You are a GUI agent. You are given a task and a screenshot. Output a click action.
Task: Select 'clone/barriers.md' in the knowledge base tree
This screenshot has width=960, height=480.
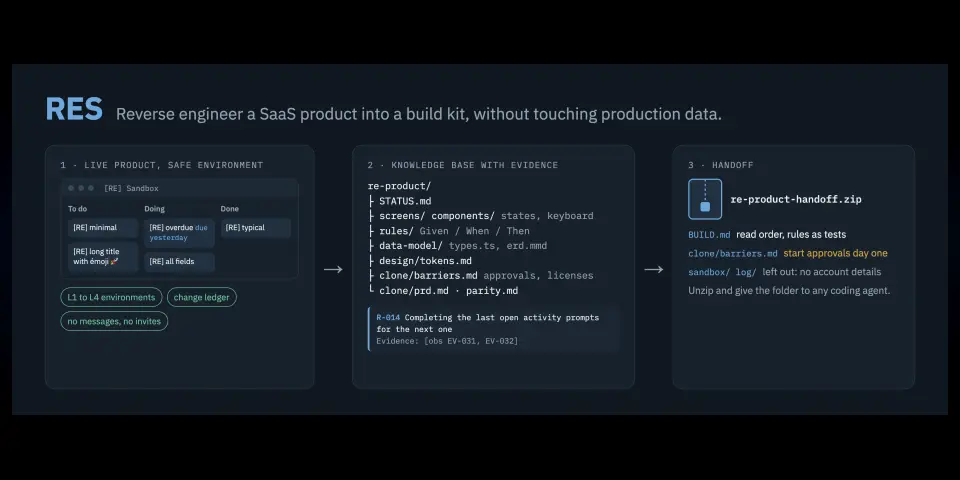click(x=429, y=276)
